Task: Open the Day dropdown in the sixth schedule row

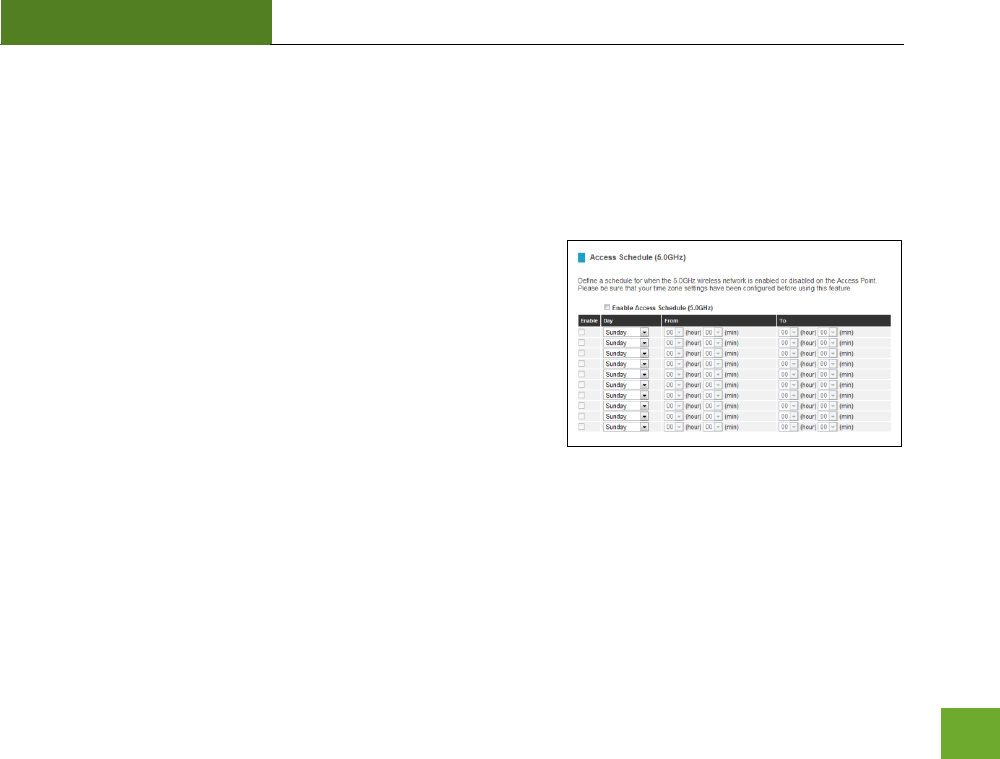Action: tap(626, 385)
